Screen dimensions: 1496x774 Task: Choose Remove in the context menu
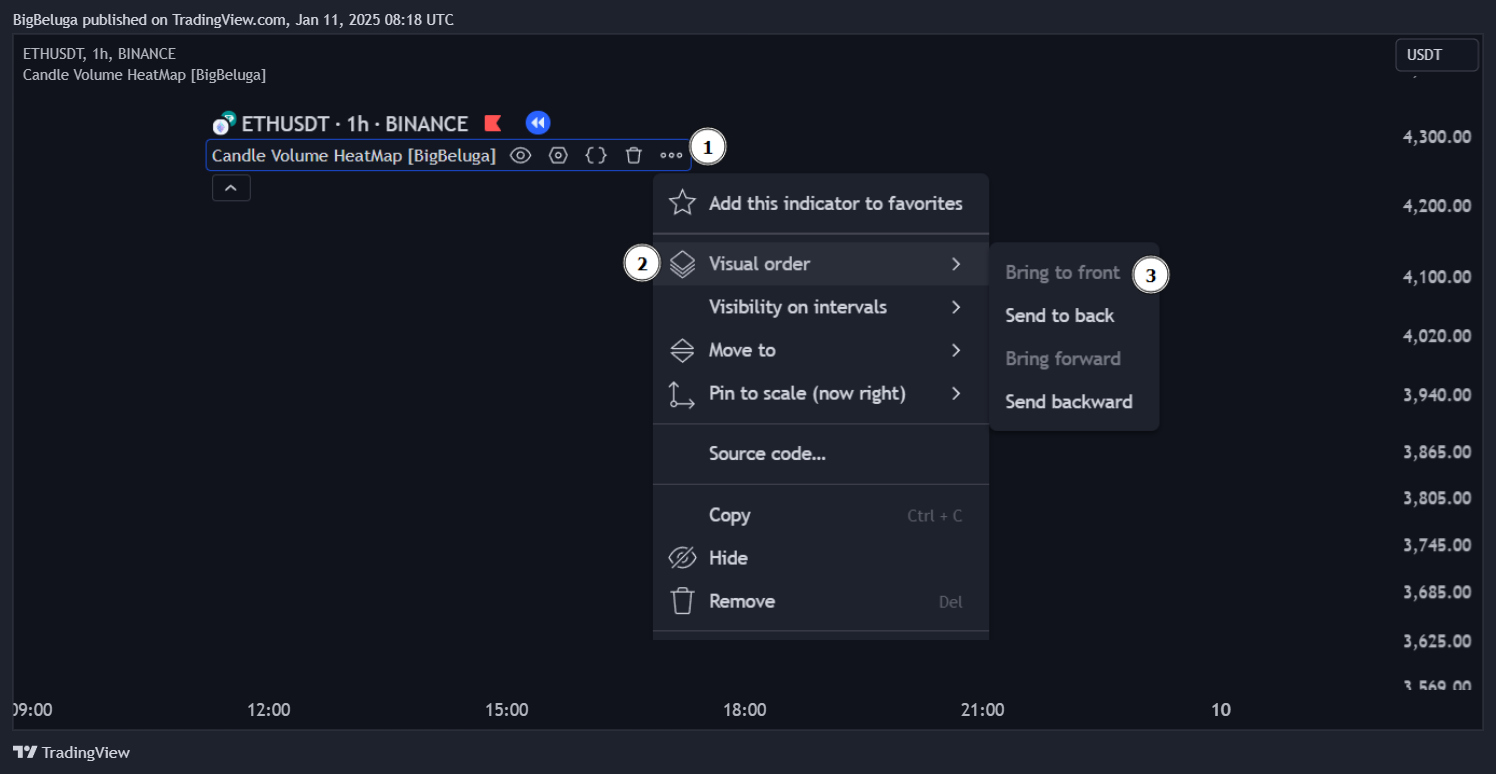tap(821, 601)
